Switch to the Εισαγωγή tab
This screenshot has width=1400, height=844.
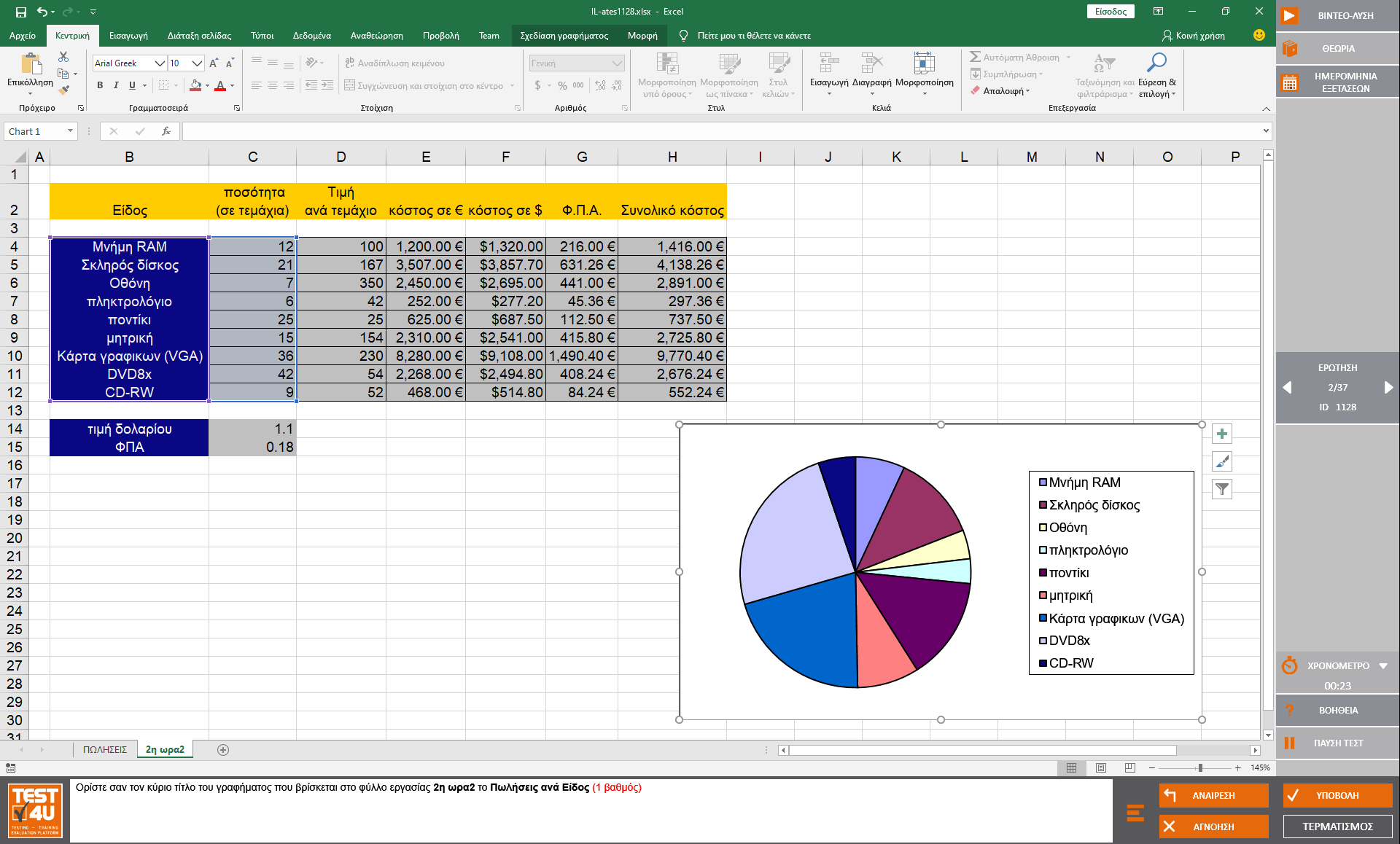point(128,36)
